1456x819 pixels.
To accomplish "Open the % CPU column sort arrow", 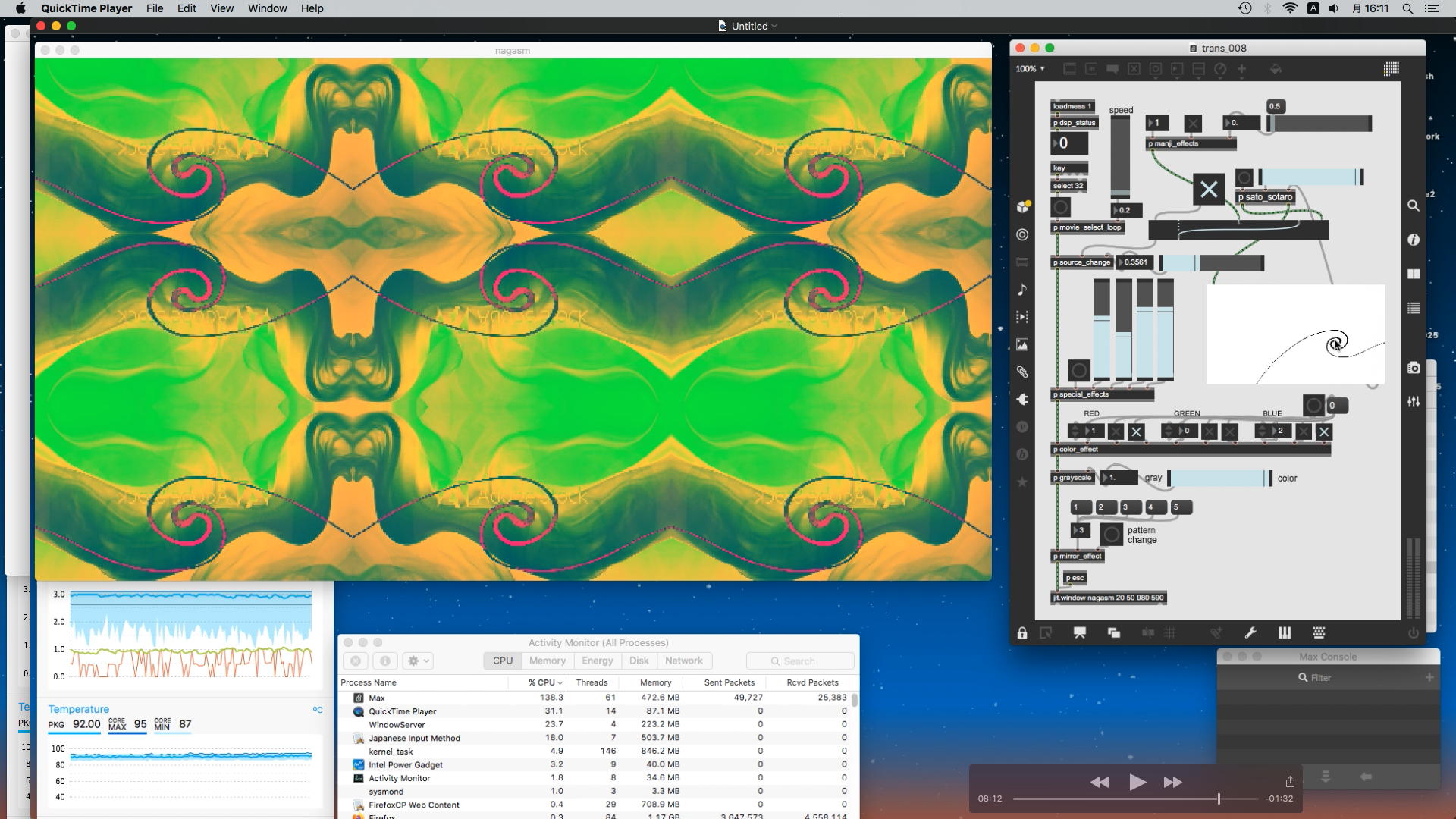I will (560, 683).
